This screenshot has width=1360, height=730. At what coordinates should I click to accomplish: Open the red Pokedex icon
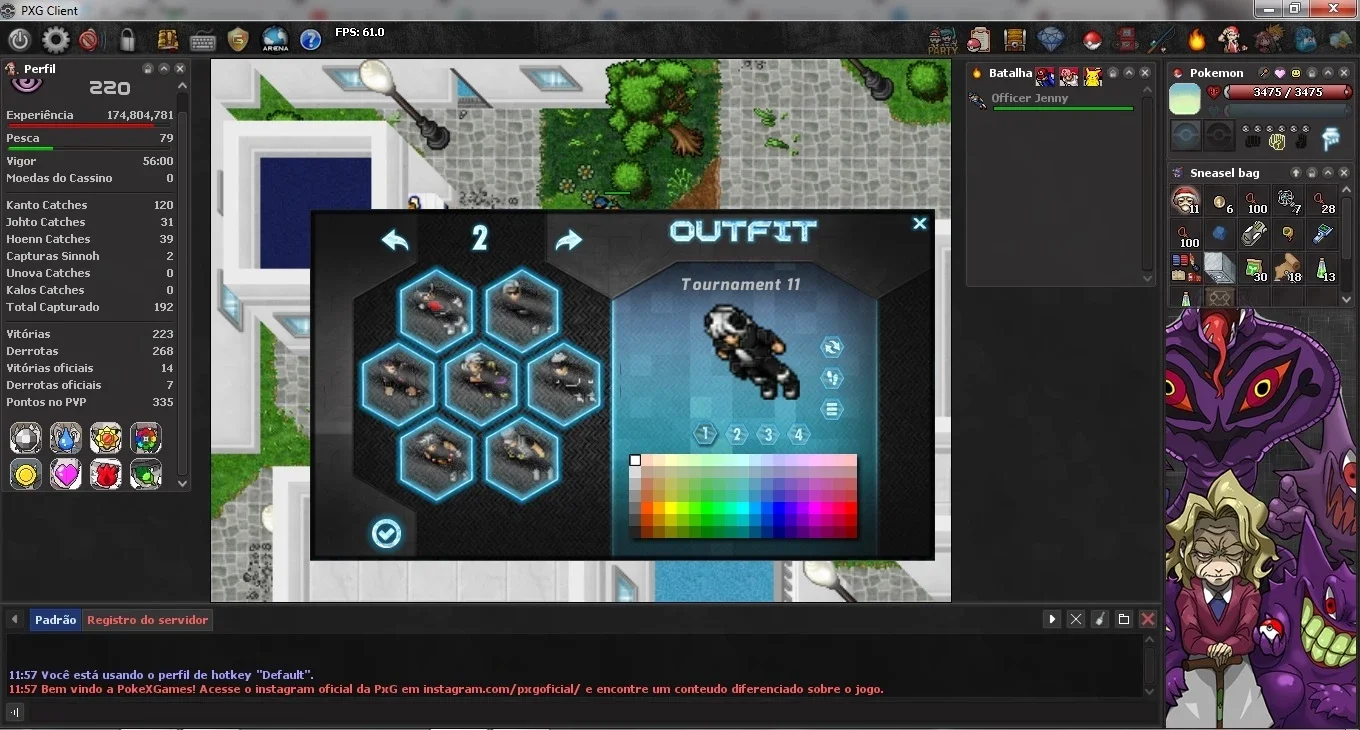[x=1126, y=40]
